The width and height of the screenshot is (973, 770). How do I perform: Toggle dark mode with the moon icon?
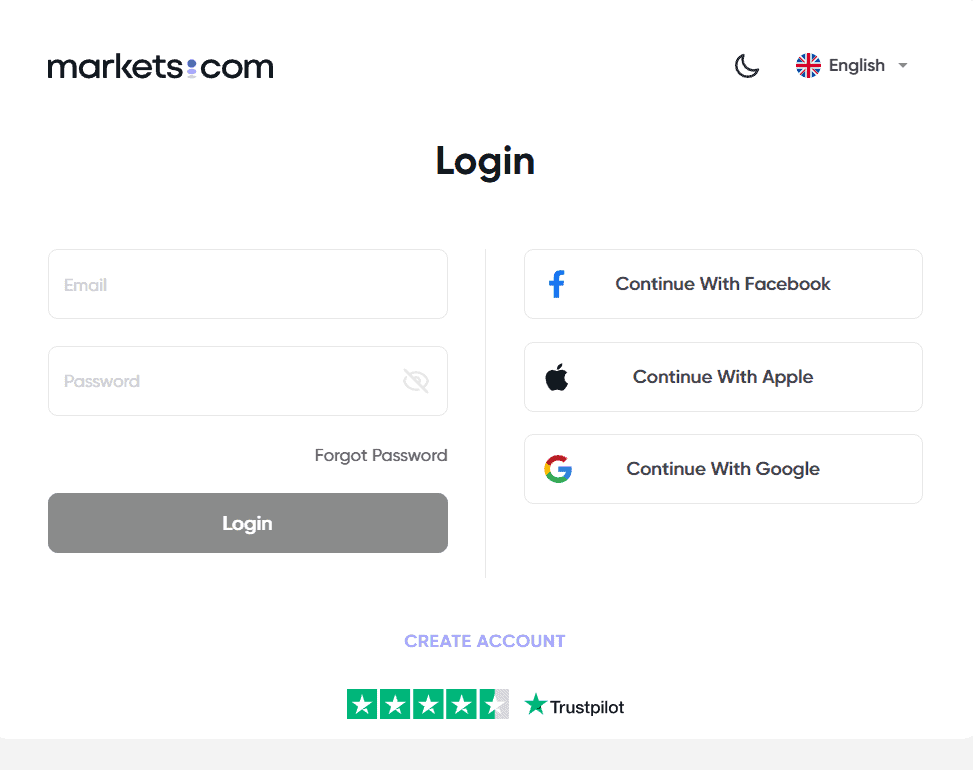747,65
